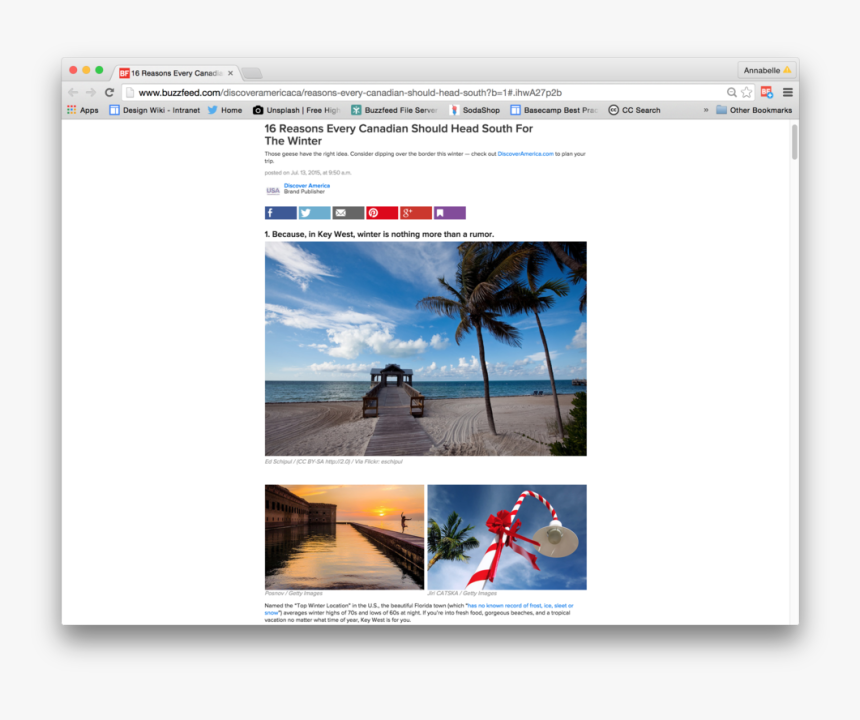Click the article title heading
Viewport: 860px width, 720px height.
pos(399,135)
